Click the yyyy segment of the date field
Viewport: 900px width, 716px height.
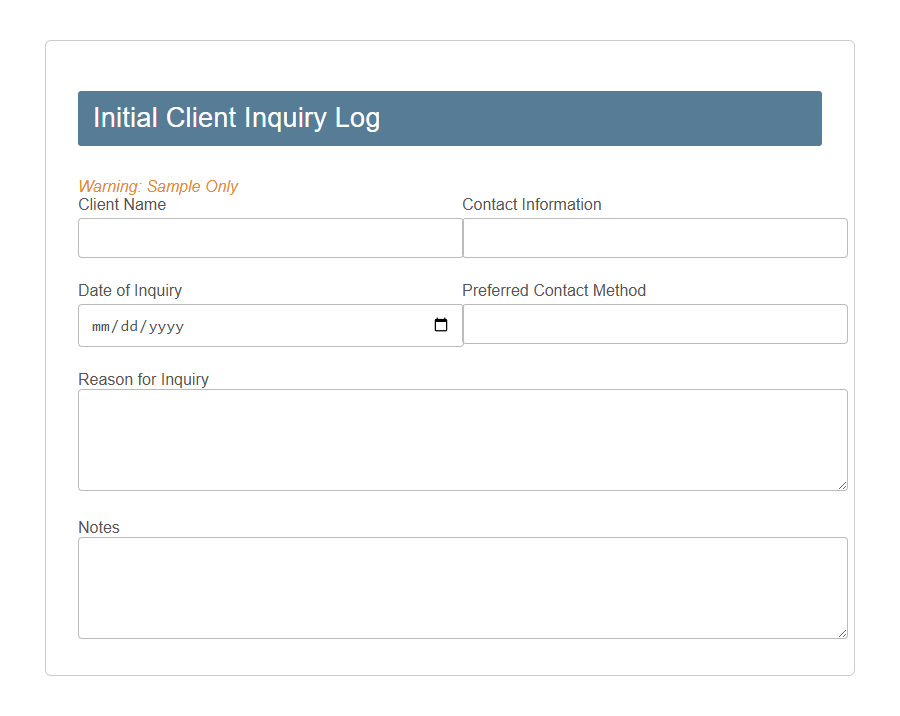coord(163,326)
